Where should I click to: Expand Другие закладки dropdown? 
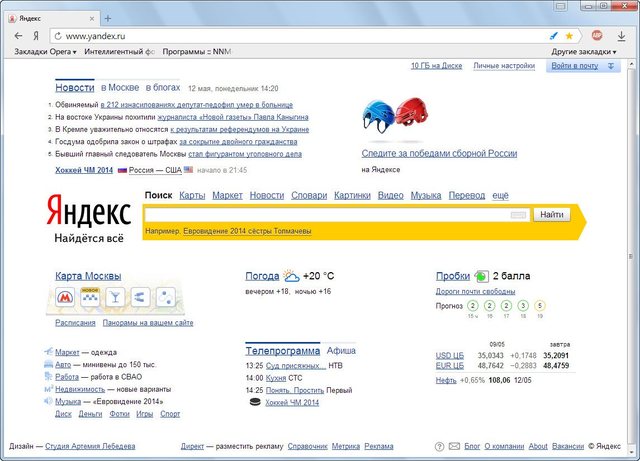[584, 52]
